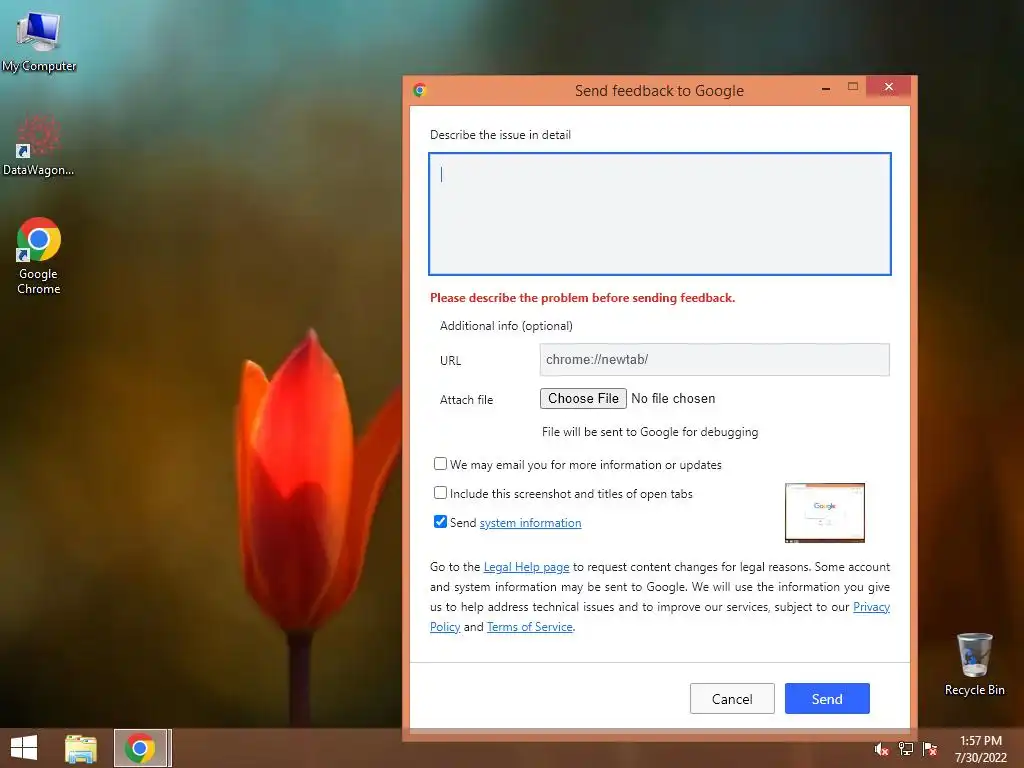Open the My Computer desktop icon
Screen dimensions: 1024x768
click(39, 40)
